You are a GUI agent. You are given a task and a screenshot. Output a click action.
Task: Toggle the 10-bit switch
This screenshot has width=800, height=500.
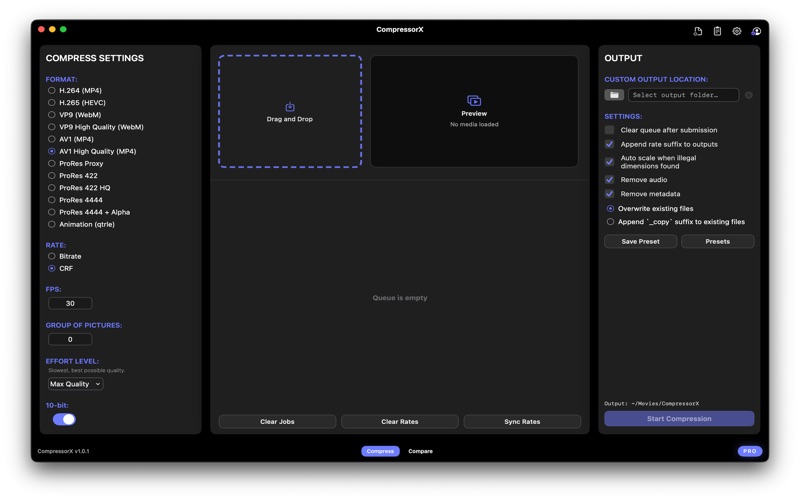tap(64, 419)
